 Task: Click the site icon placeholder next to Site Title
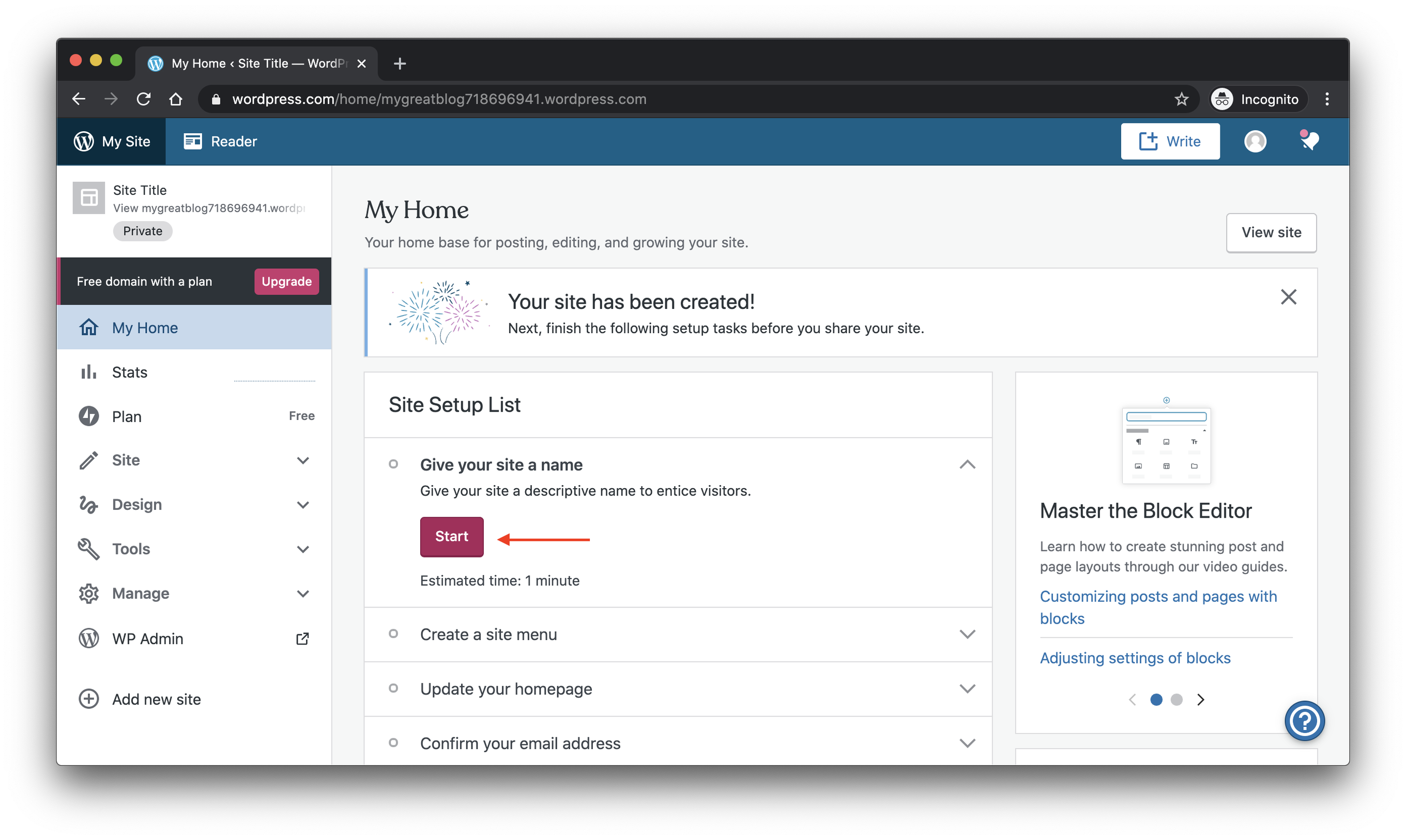(89, 197)
